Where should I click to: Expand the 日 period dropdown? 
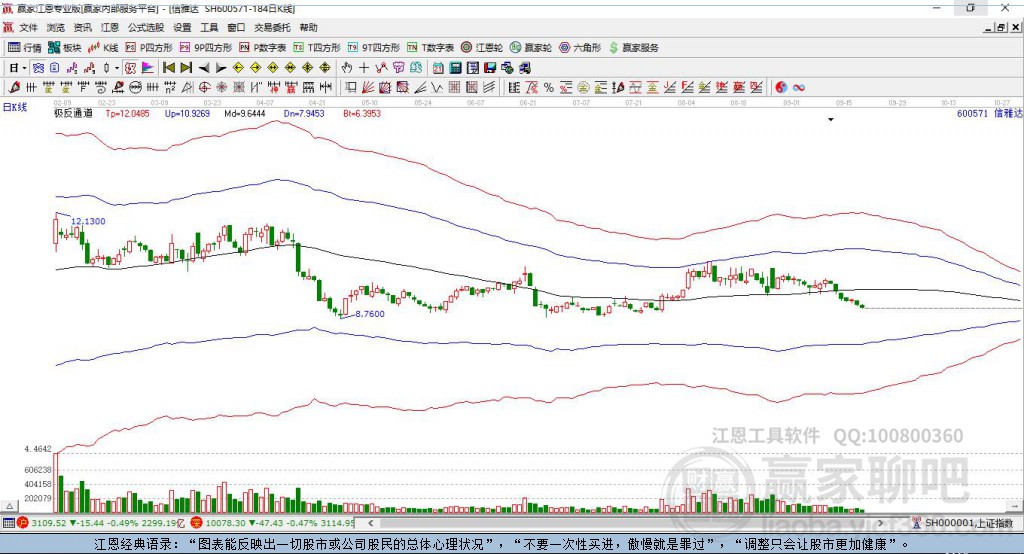pyautogui.click(x=24, y=68)
